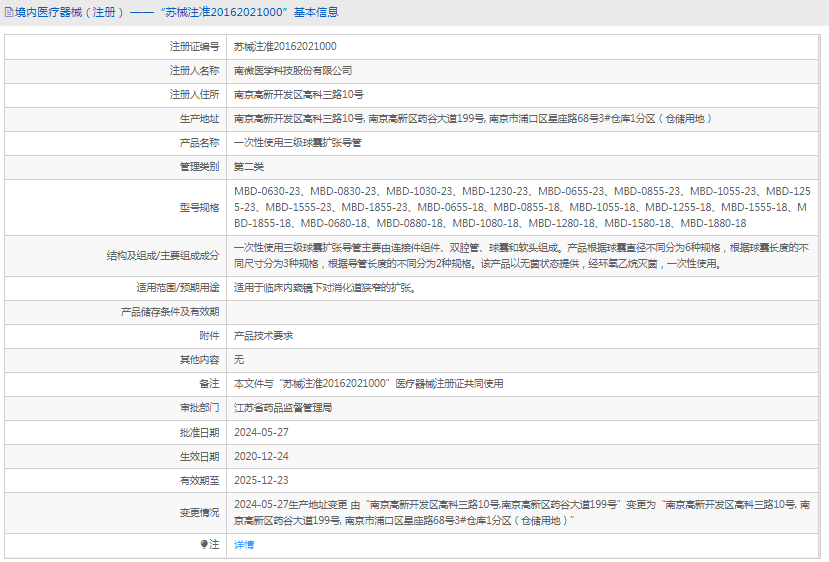The image size is (829, 562).
Task: Click the change history text 2024-05-27生产地址变更
Action: tap(522, 513)
